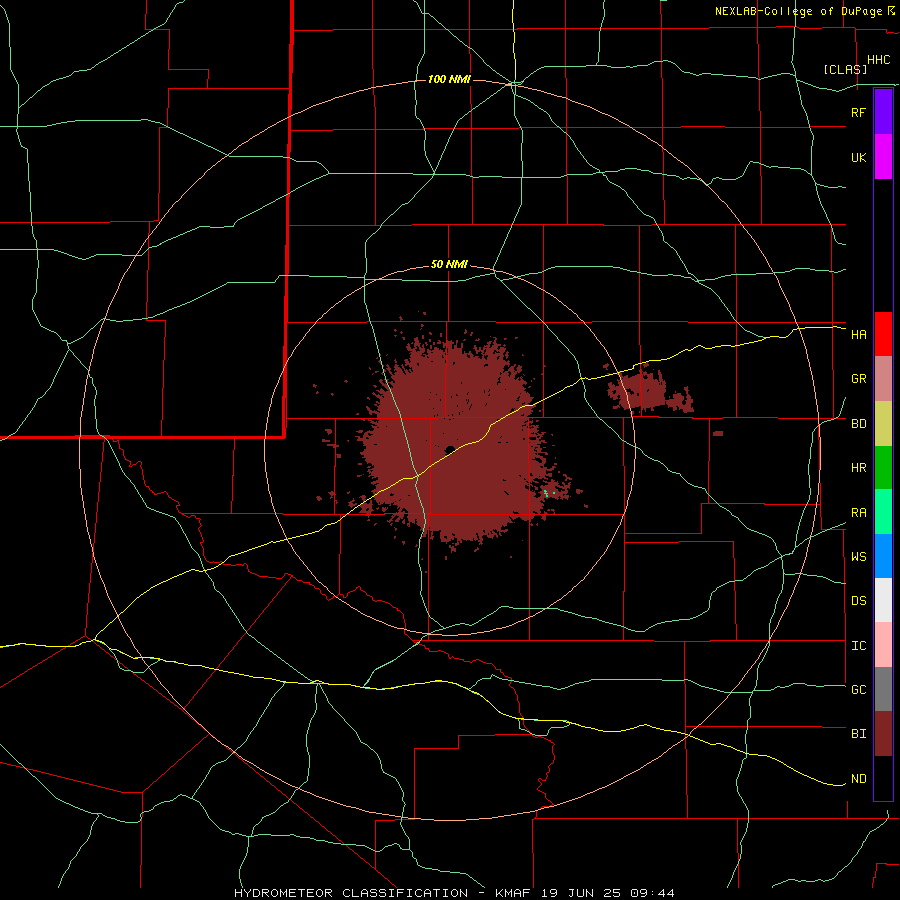
Task: Click the small green rain echo pixel
Action: (546, 492)
